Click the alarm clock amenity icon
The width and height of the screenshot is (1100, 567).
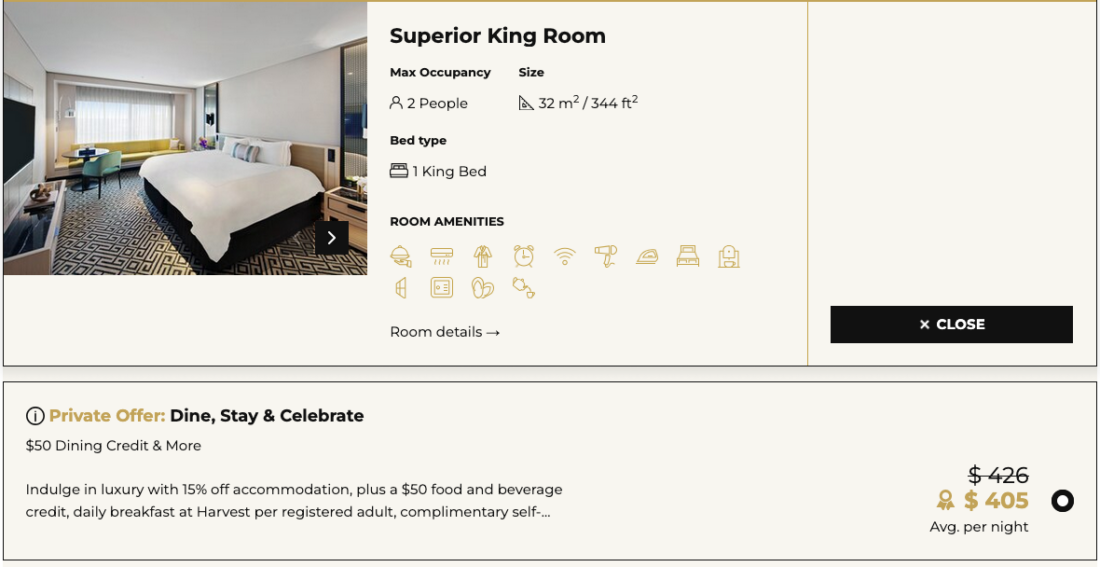pos(524,257)
